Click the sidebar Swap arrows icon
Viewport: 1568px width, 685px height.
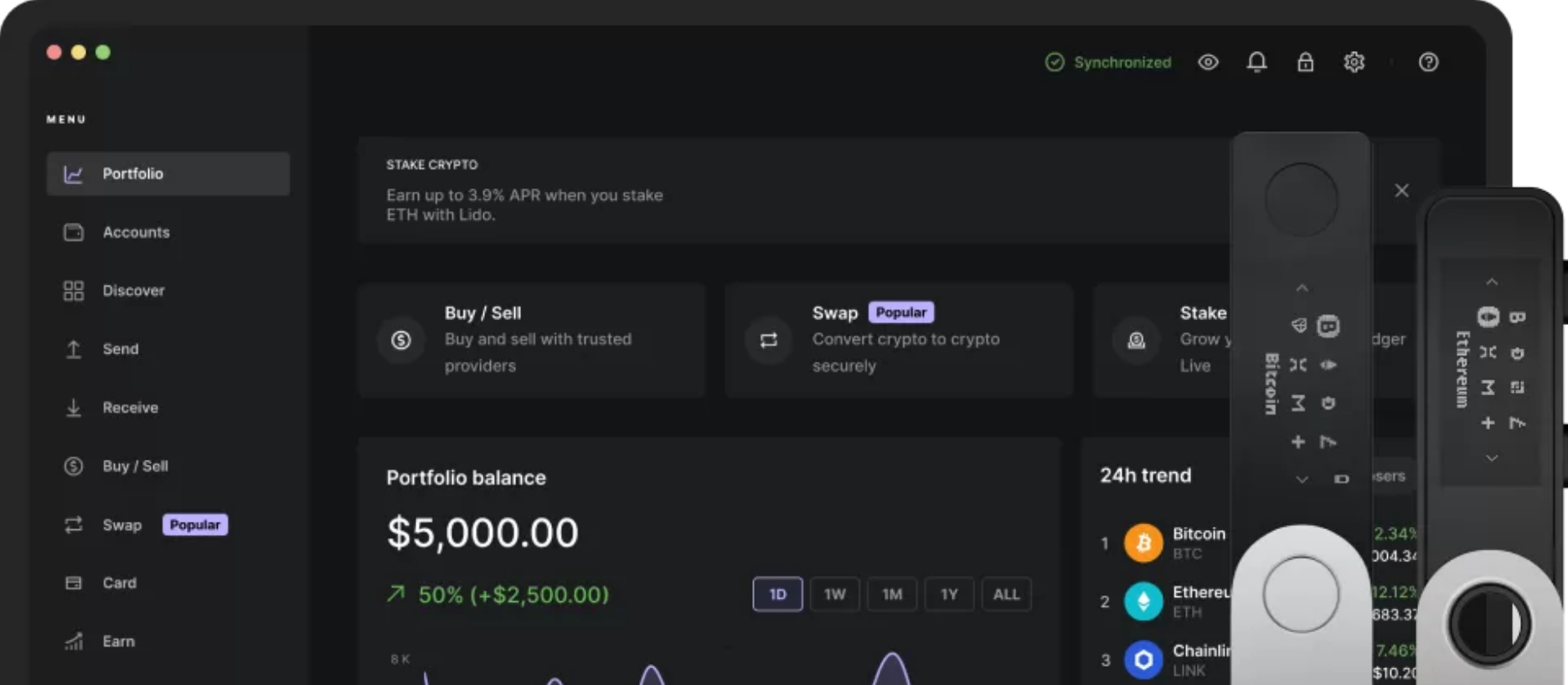(74, 524)
